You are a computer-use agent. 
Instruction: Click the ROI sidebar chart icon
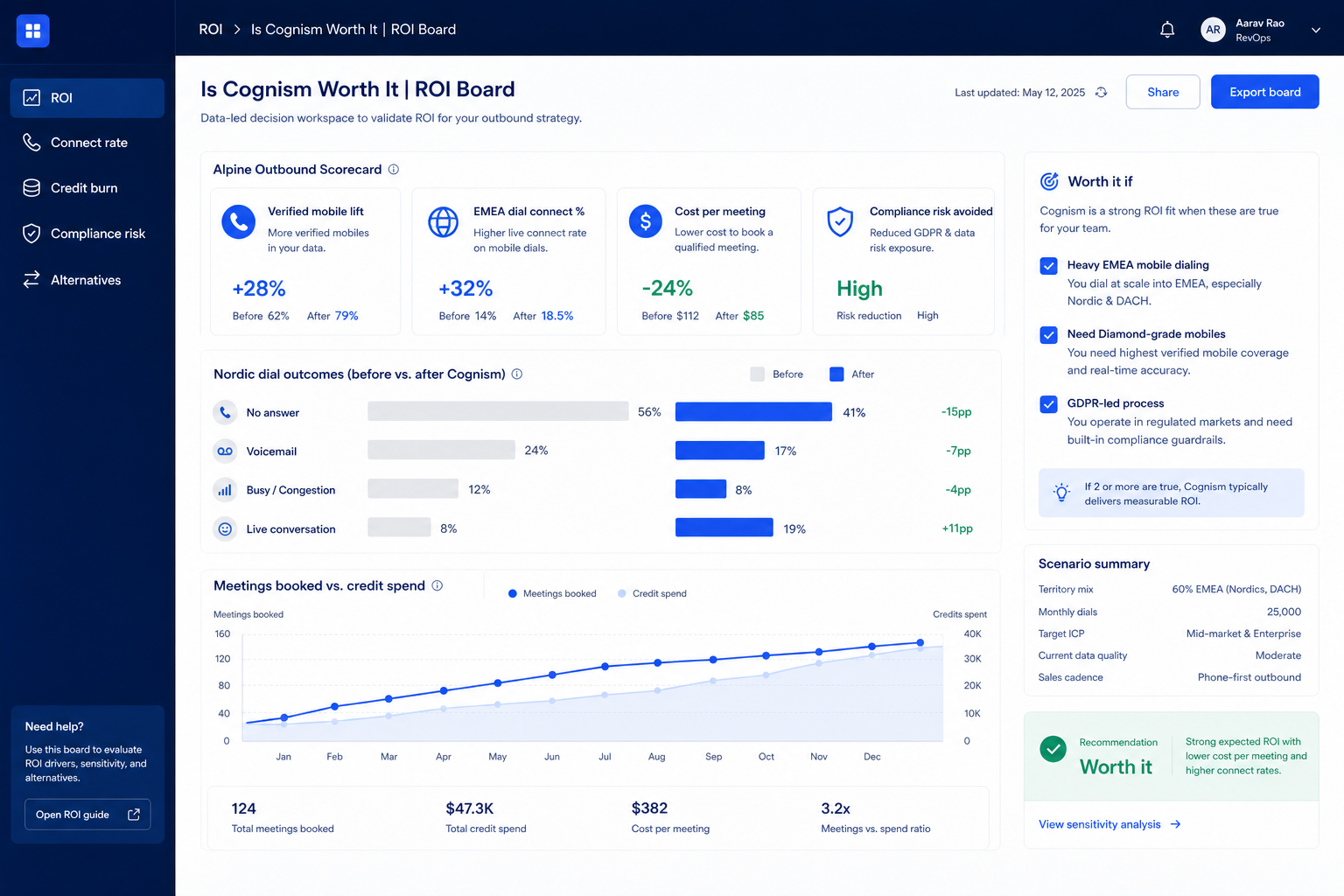31,98
